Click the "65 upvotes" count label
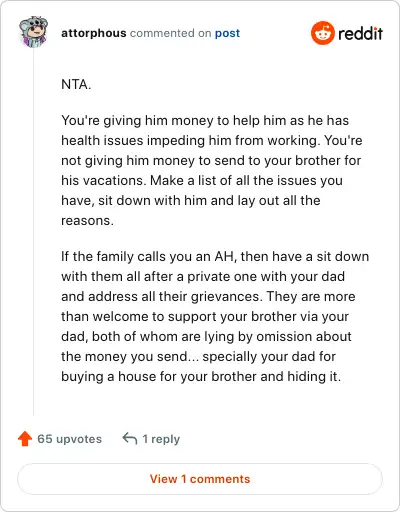Viewport: 400px width, 512px height. click(x=69, y=439)
